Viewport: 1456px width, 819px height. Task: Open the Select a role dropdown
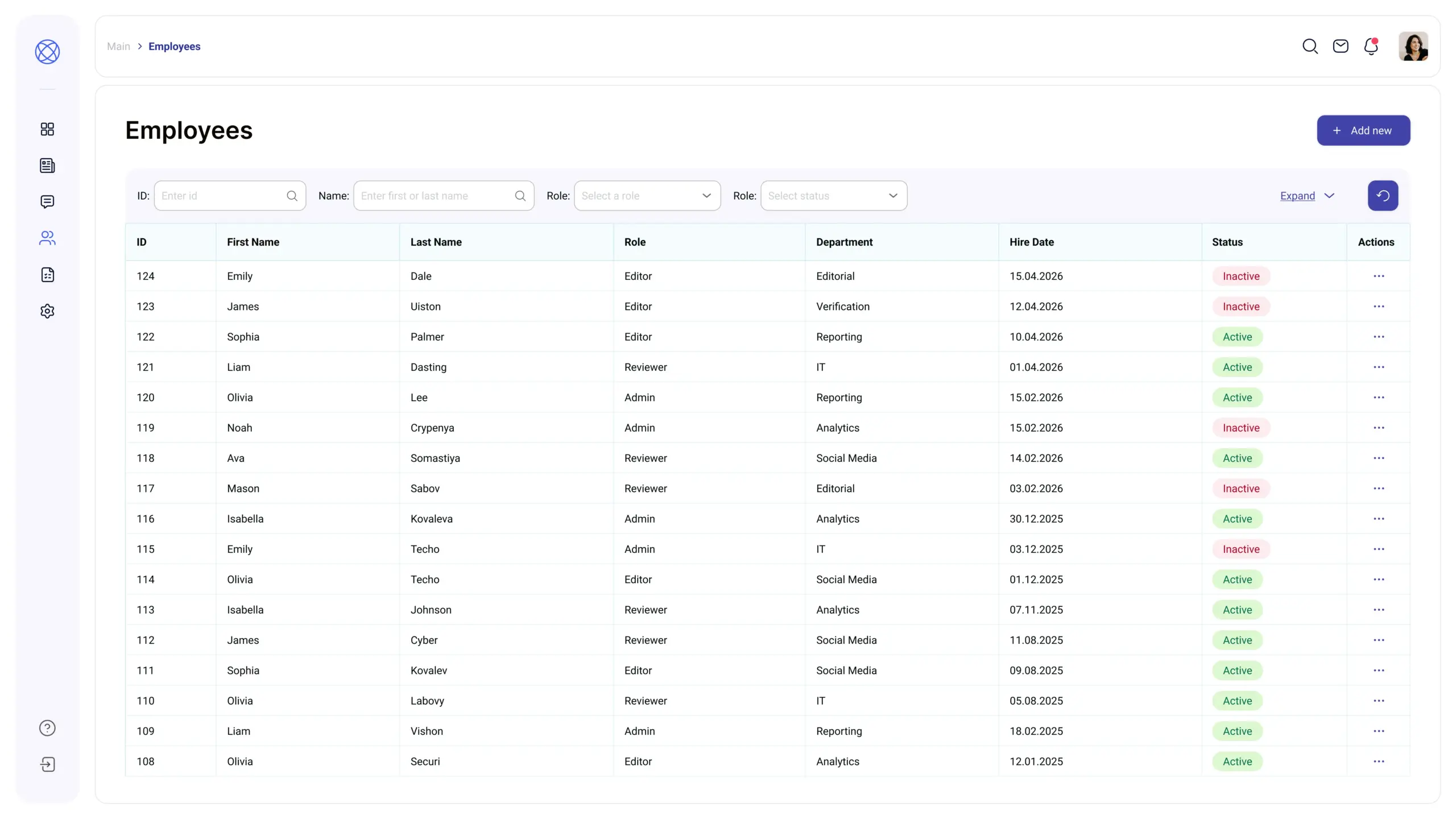(647, 196)
